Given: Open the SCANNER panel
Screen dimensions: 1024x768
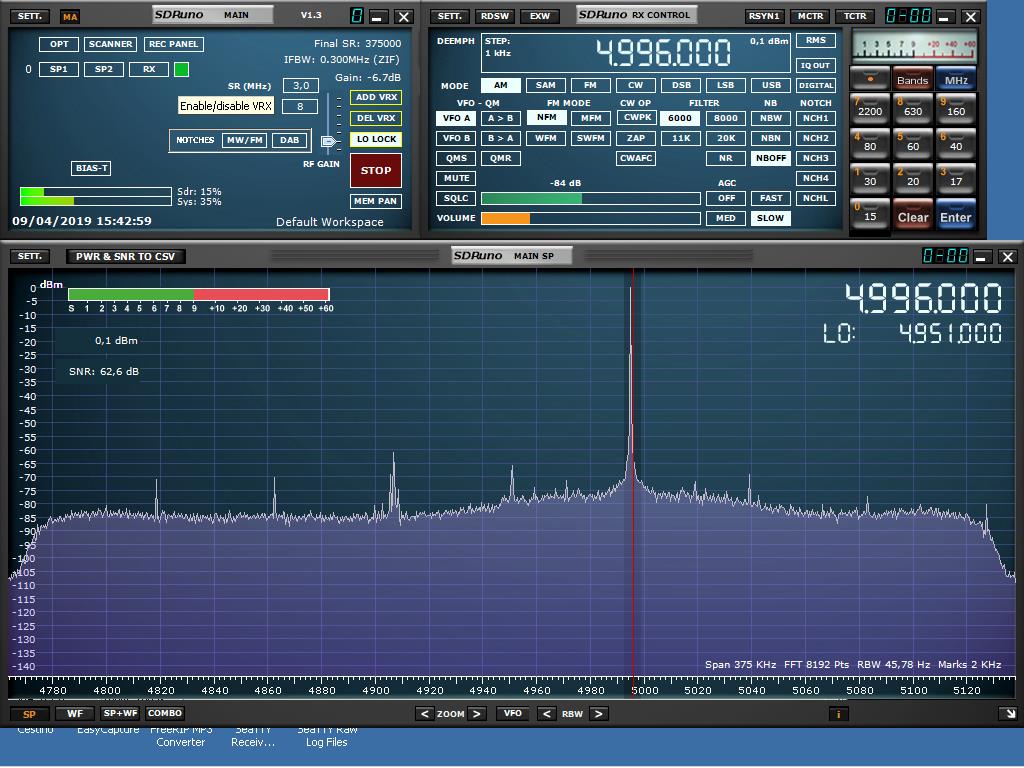Looking at the screenshot, I should pyautogui.click(x=110, y=44).
